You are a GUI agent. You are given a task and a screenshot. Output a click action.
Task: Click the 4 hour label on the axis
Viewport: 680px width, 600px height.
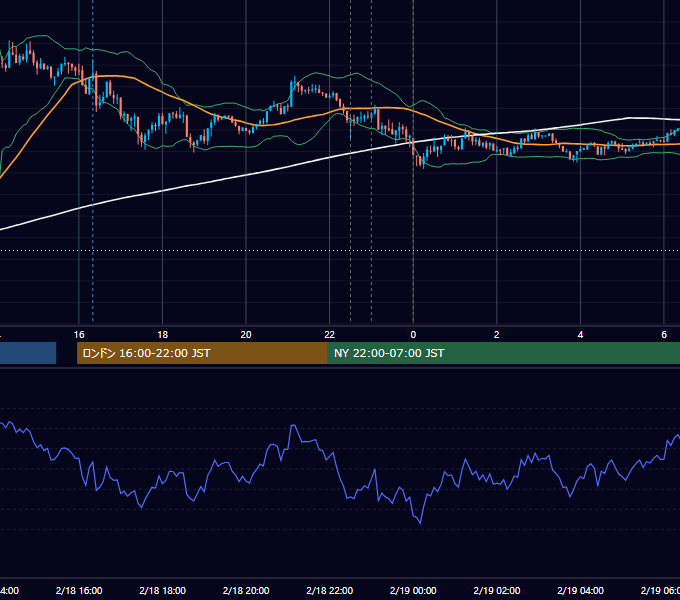coord(580,335)
